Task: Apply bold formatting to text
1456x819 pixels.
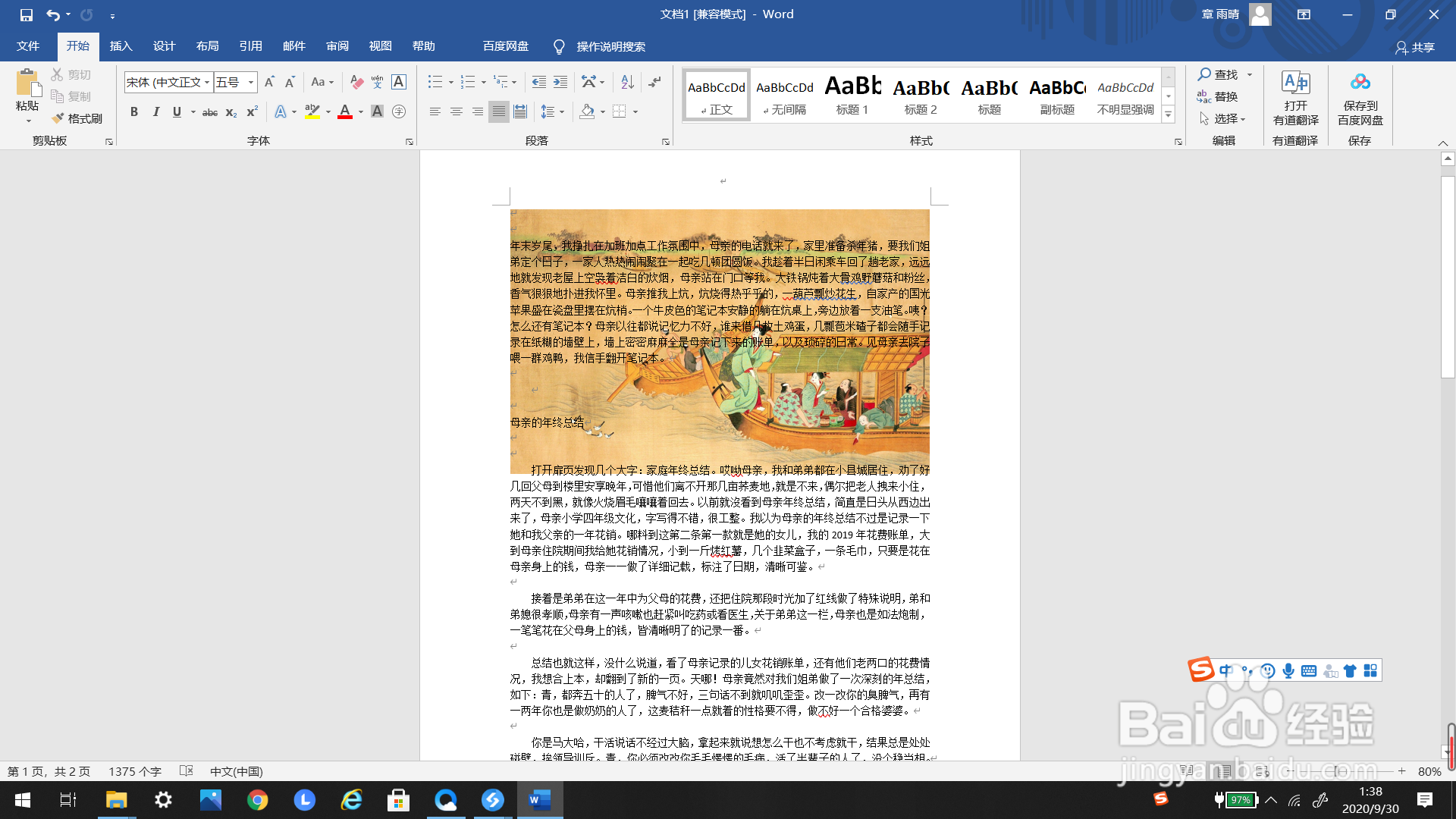Action: pyautogui.click(x=134, y=112)
